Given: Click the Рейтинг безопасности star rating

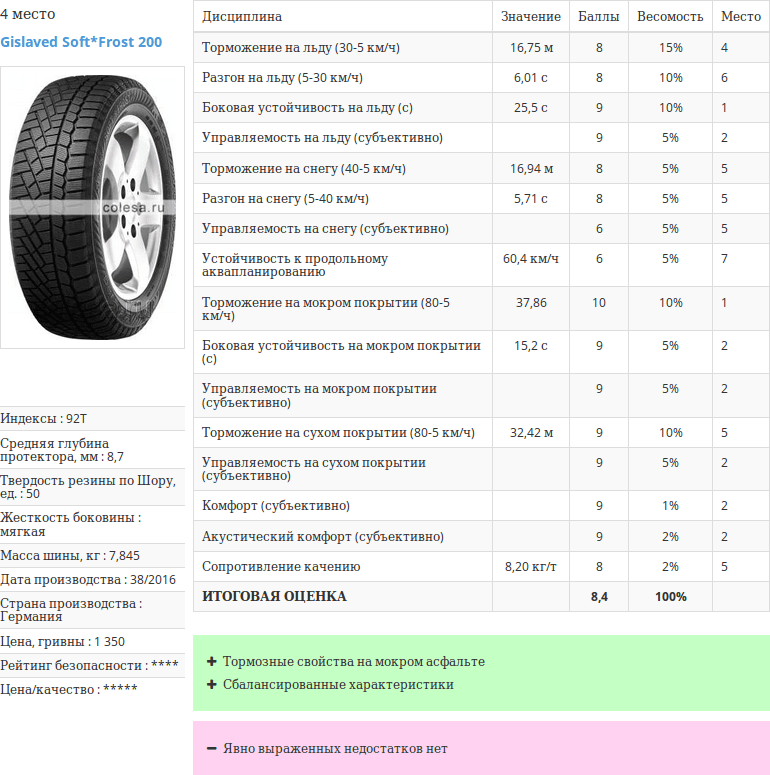Looking at the screenshot, I should pyautogui.click(x=164, y=665).
